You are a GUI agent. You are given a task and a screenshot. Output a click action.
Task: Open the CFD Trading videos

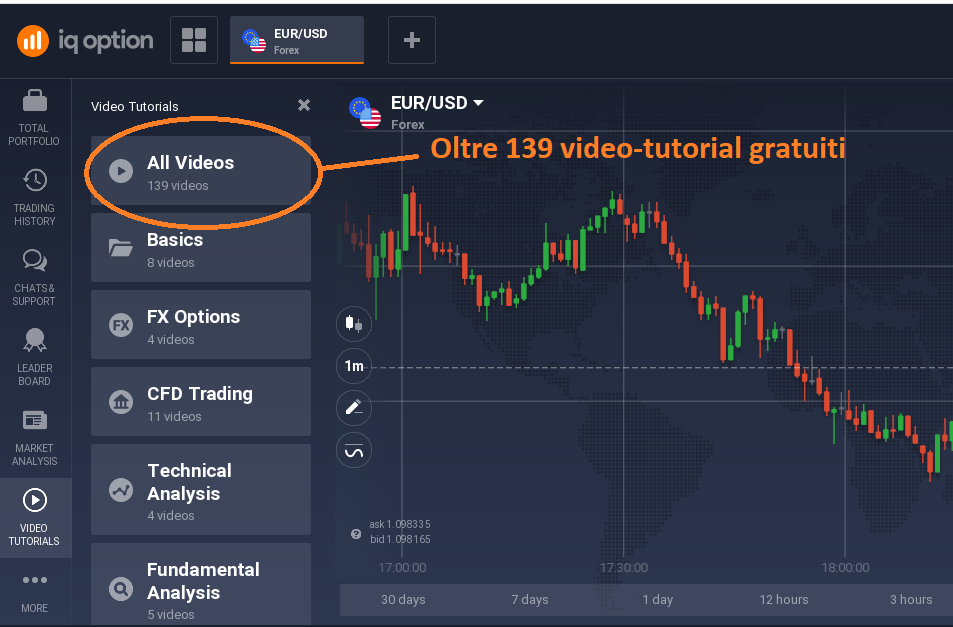[201, 402]
